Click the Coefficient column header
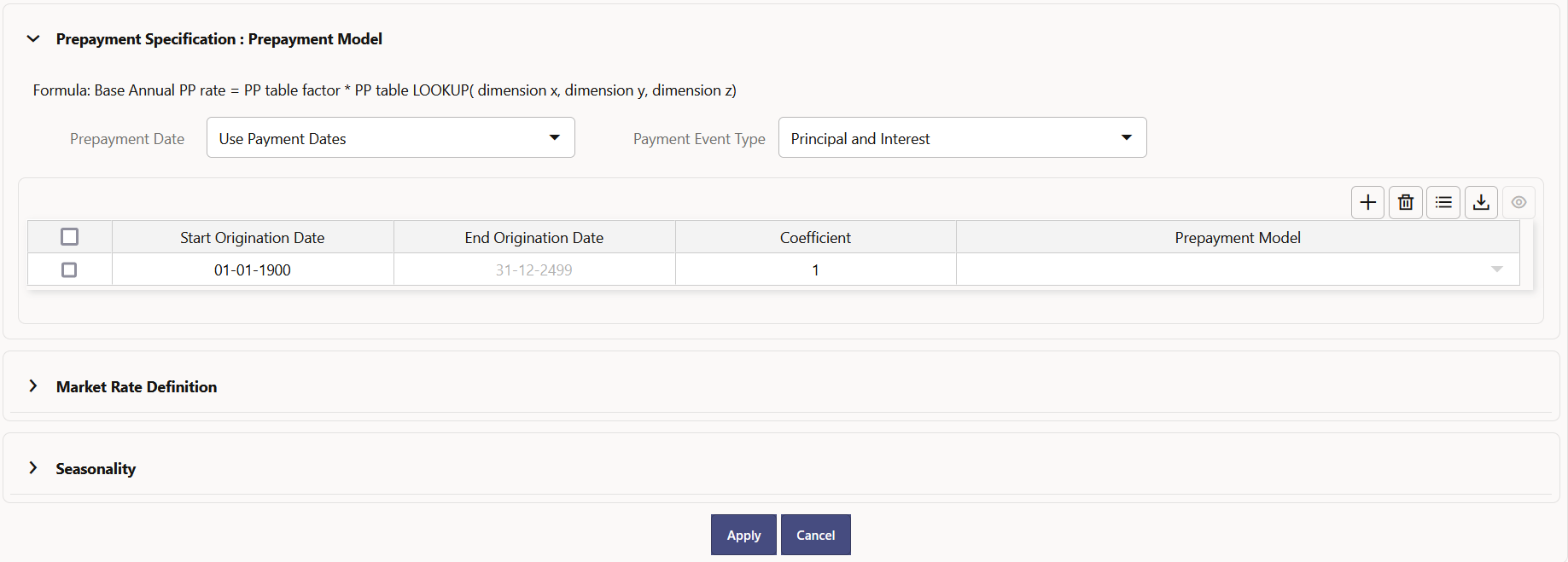Viewport: 1568px width, 562px height. coord(815,237)
